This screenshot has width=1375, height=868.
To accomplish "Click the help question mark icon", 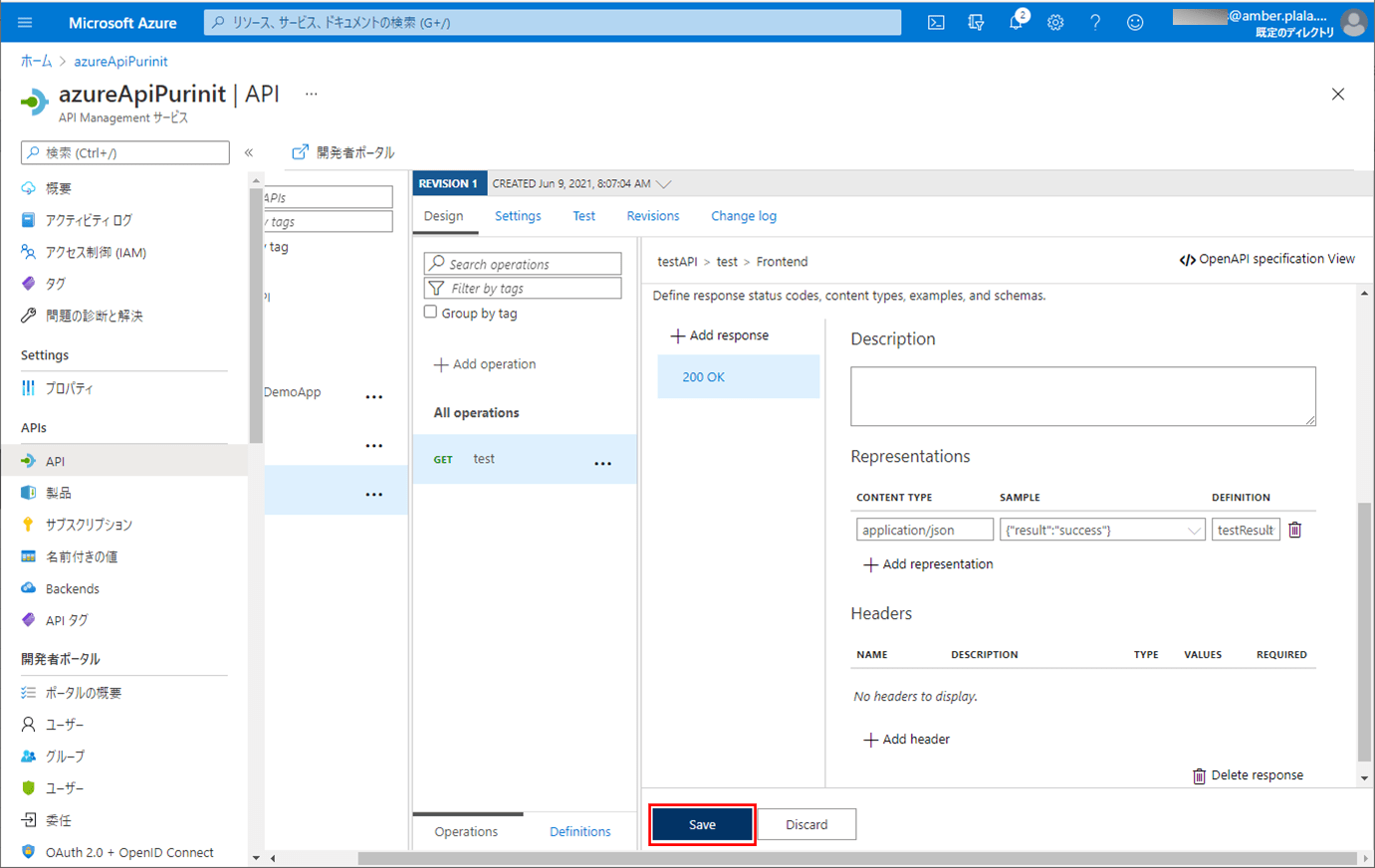I will 1095,22.
